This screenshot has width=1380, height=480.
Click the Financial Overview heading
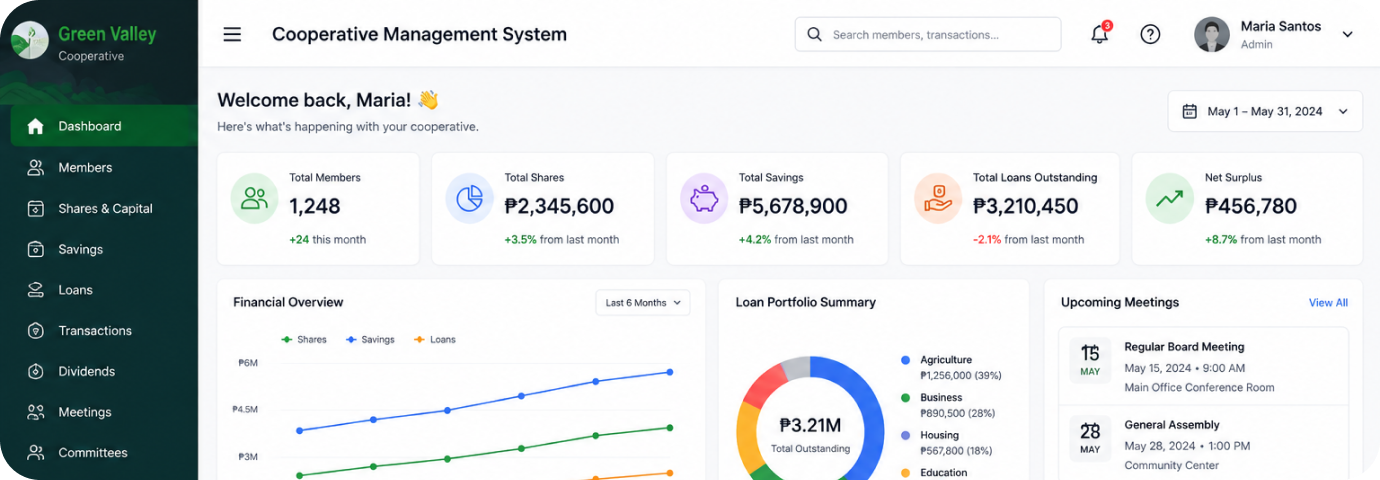click(x=288, y=302)
